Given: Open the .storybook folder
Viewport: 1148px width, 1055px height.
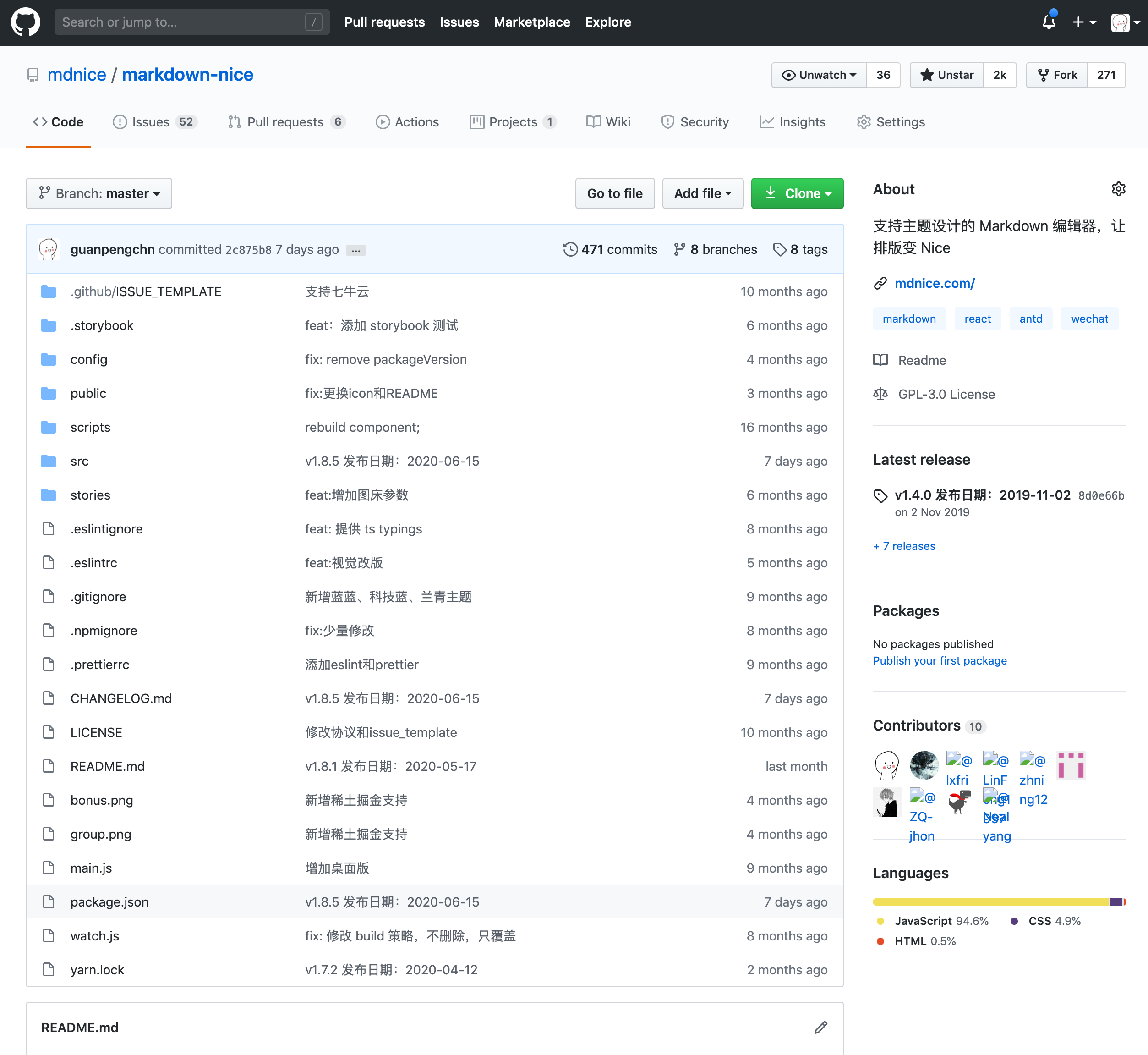Looking at the screenshot, I should tap(102, 325).
